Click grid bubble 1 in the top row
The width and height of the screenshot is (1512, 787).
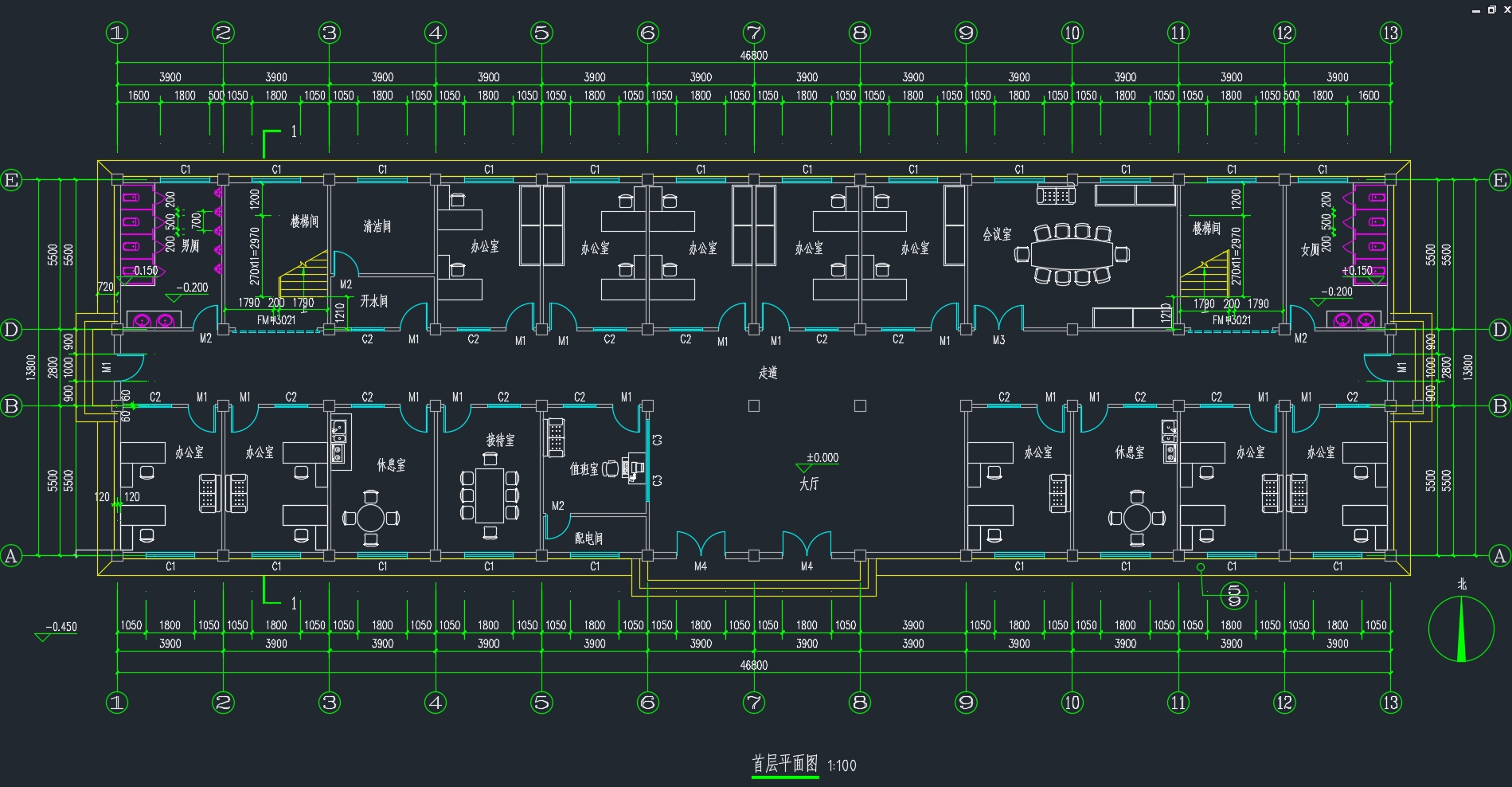coord(117,33)
